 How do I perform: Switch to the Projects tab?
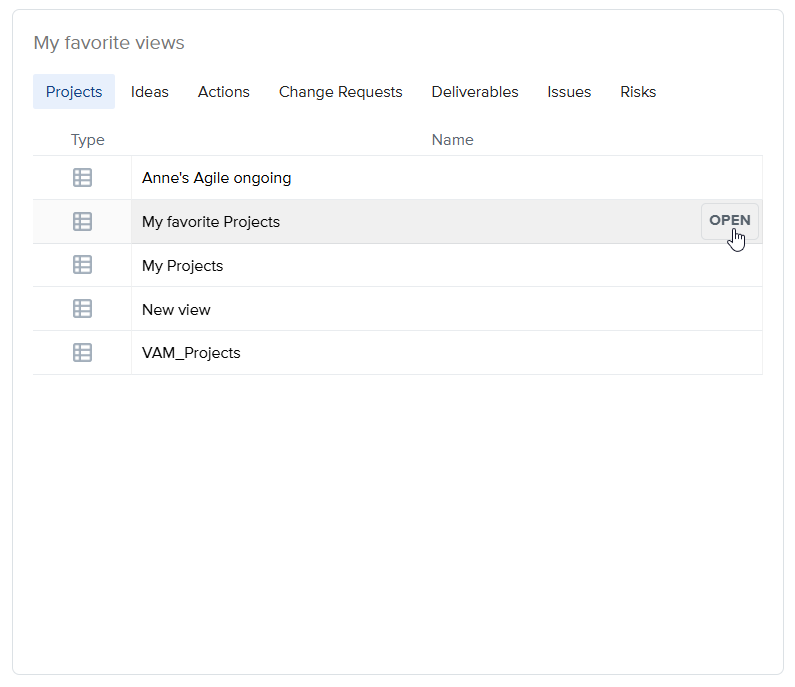[x=74, y=92]
